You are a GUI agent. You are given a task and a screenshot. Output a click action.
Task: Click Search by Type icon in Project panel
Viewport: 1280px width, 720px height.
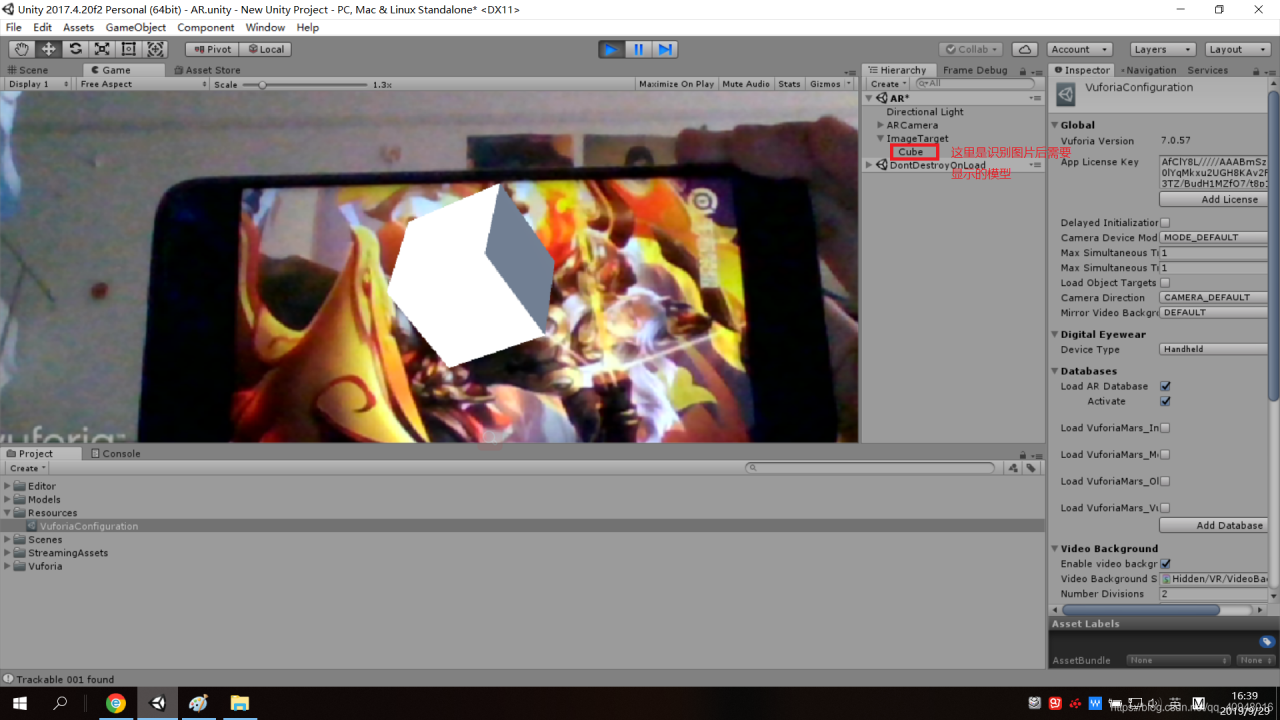coord(1013,468)
